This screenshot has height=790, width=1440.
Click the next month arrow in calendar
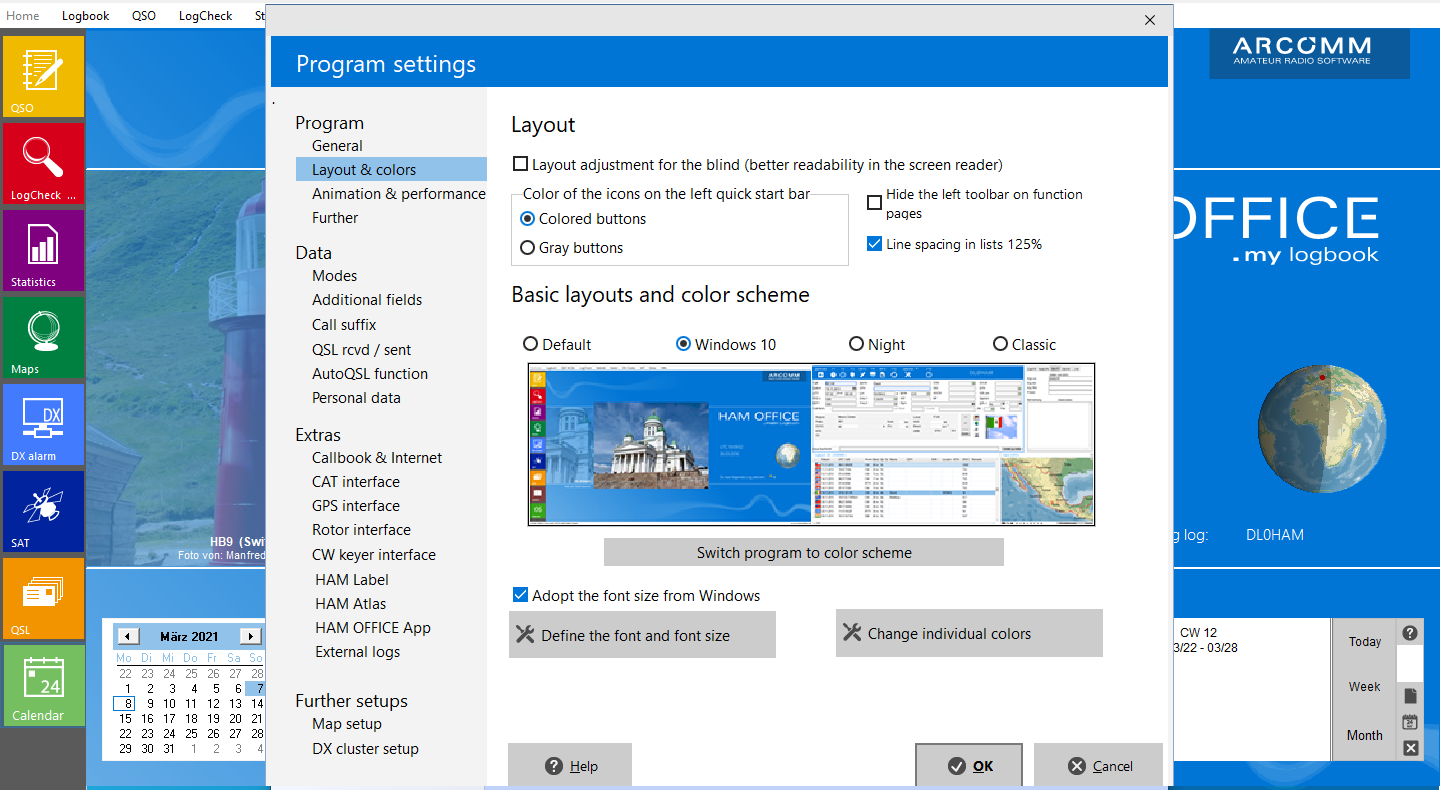pyautogui.click(x=251, y=636)
